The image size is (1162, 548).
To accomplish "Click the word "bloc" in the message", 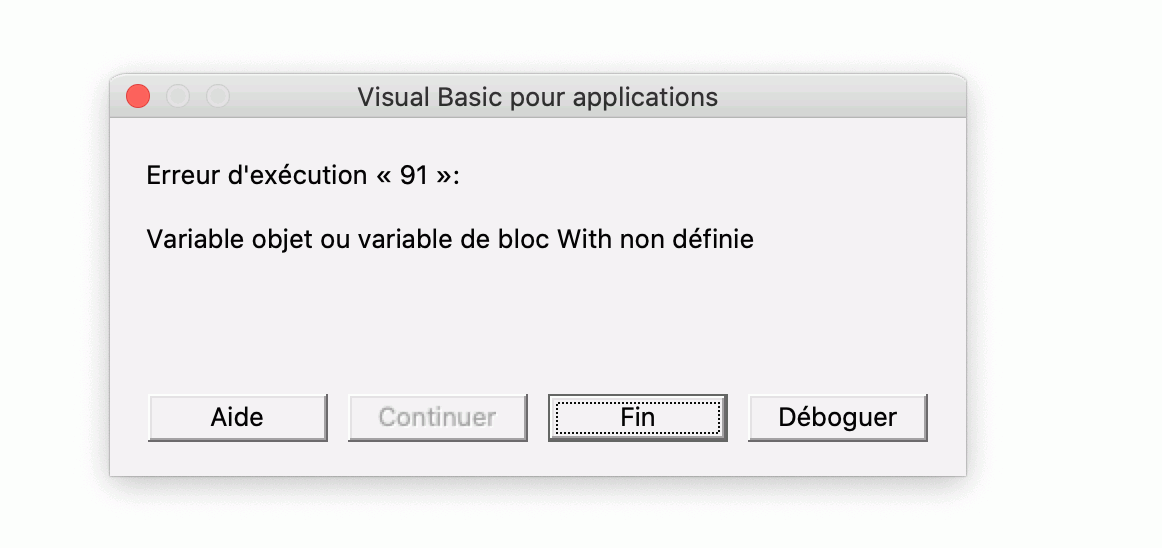I will (524, 240).
